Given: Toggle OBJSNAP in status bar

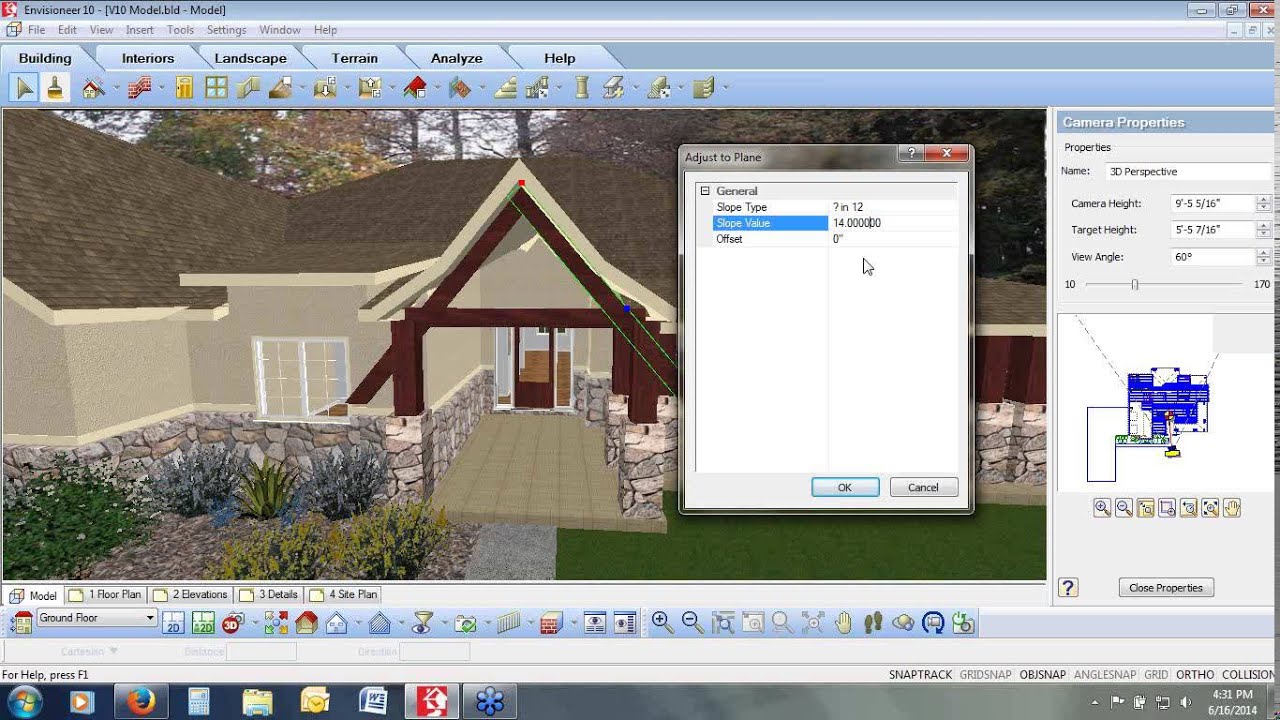Looking at the screenshot, I should [x=1043, y=675].
